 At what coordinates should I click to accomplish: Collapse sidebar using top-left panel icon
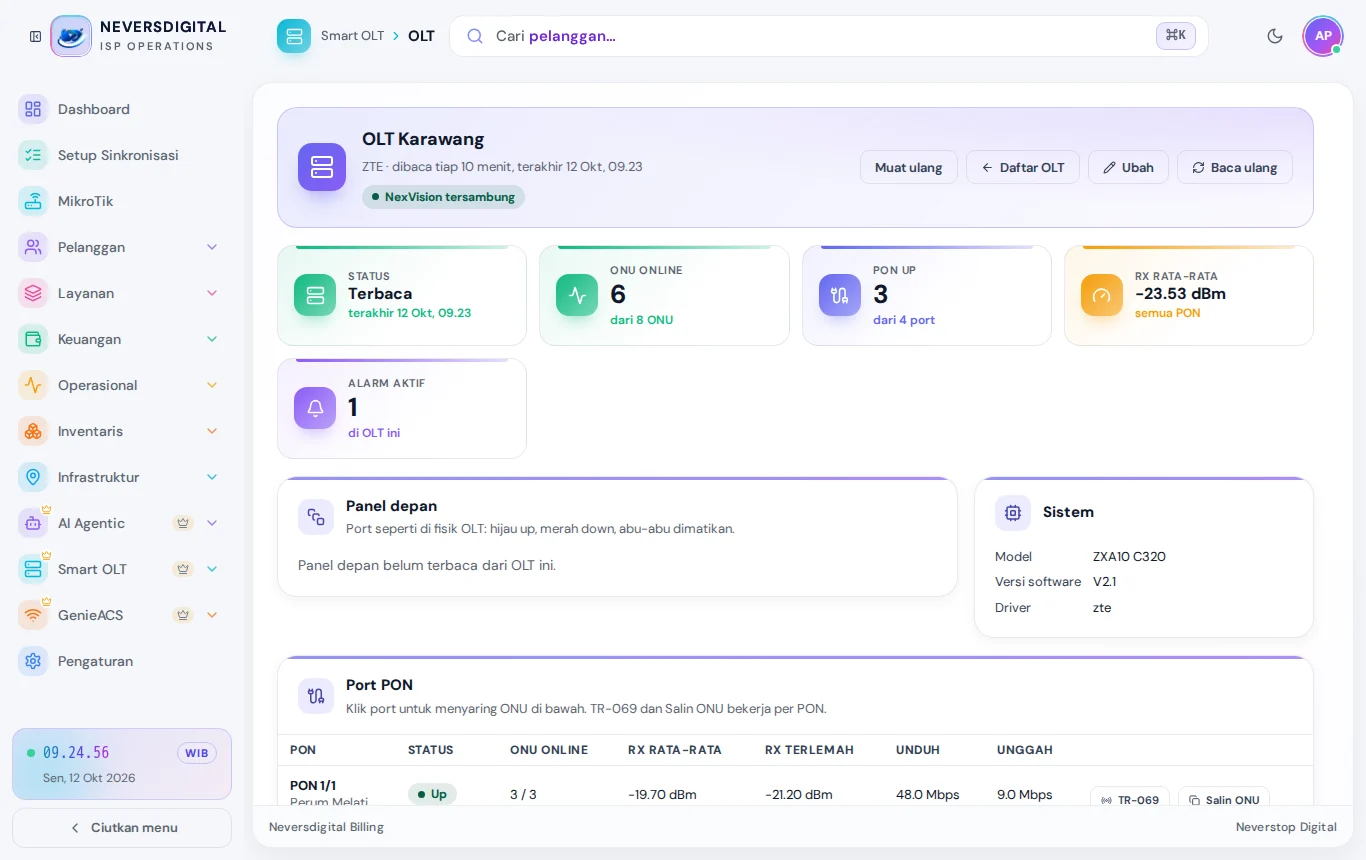coord(35,36)
